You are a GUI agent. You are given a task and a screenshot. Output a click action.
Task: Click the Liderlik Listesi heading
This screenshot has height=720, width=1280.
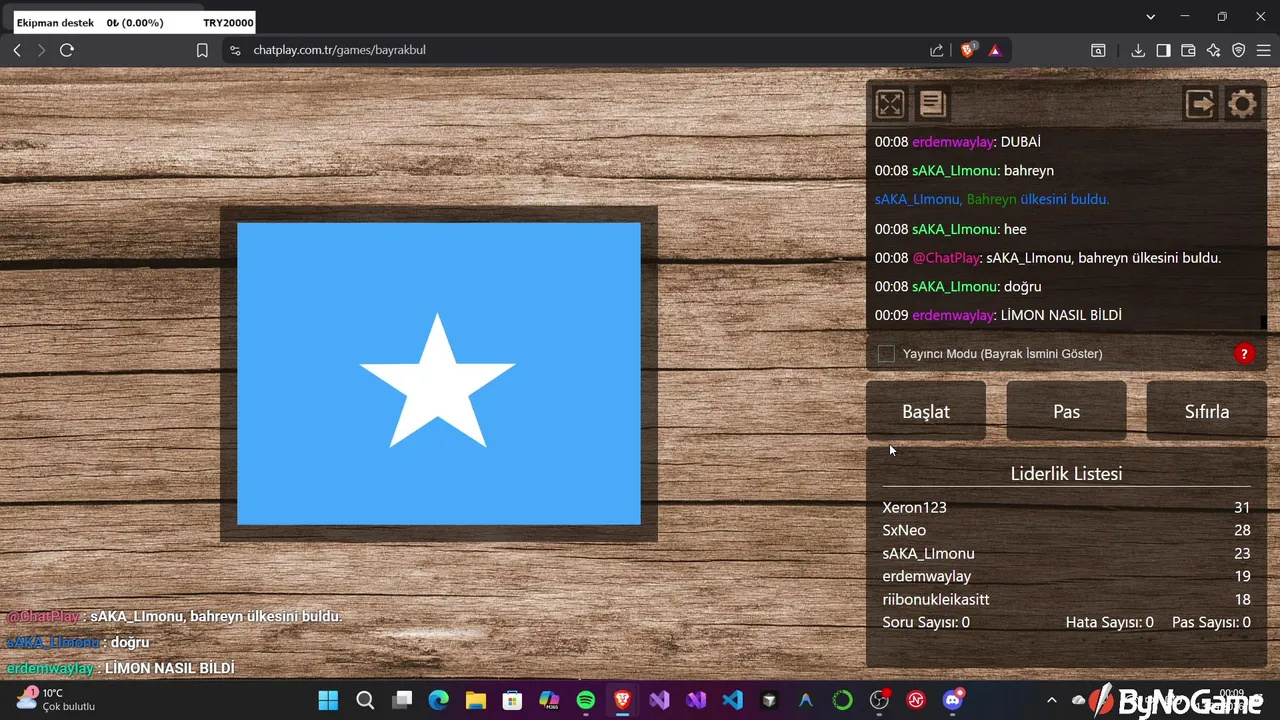pos(1066,473)
